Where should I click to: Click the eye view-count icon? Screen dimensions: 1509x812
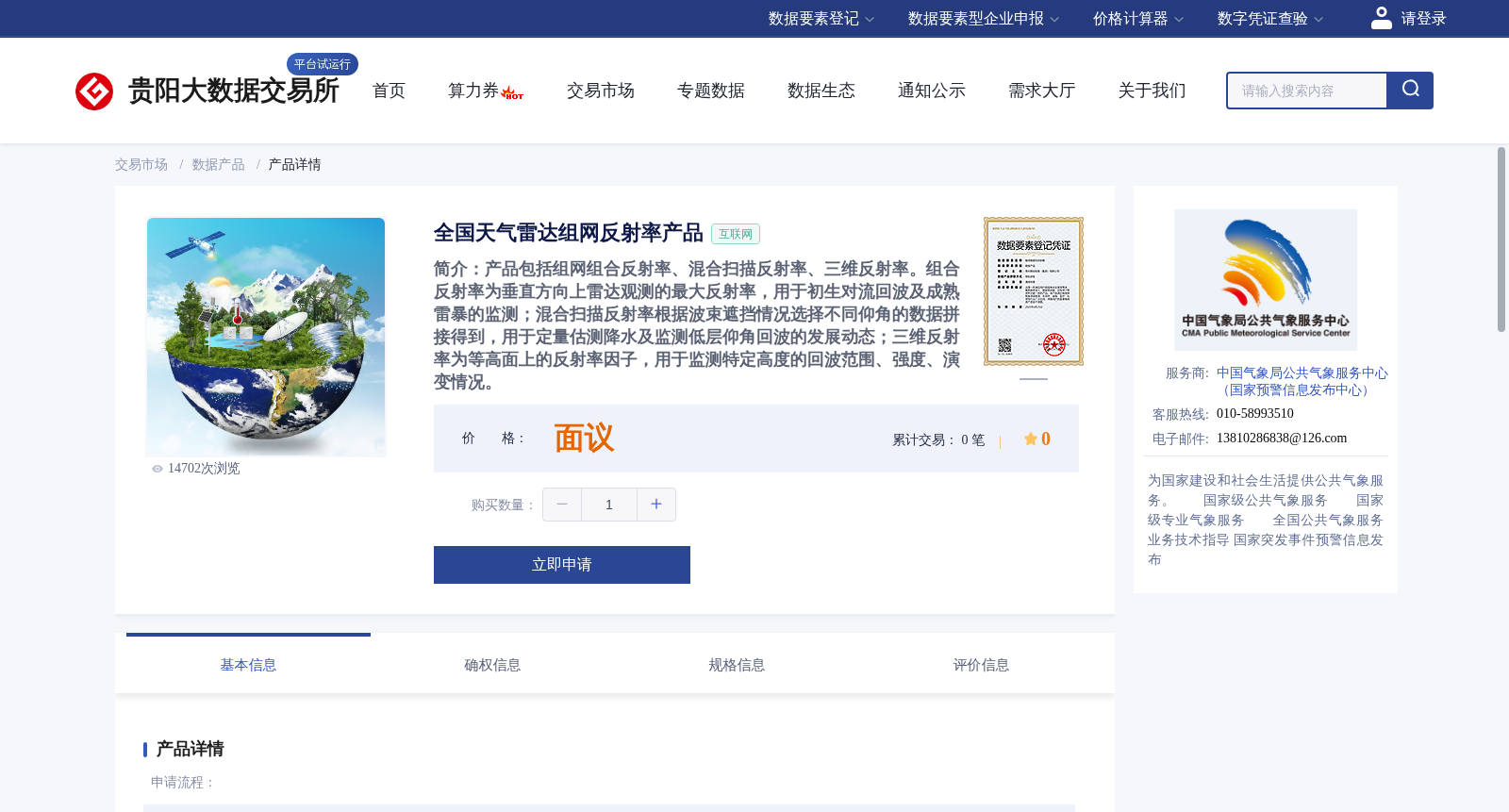[158, 469]
